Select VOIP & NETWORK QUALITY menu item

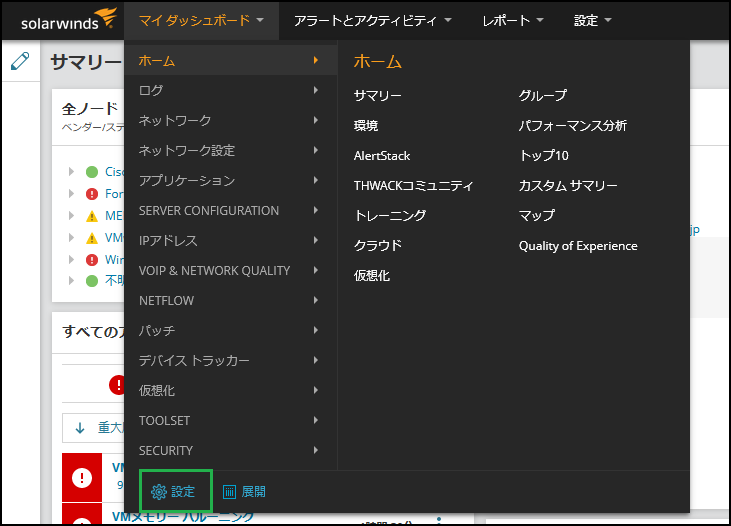(x=231, y=270)
